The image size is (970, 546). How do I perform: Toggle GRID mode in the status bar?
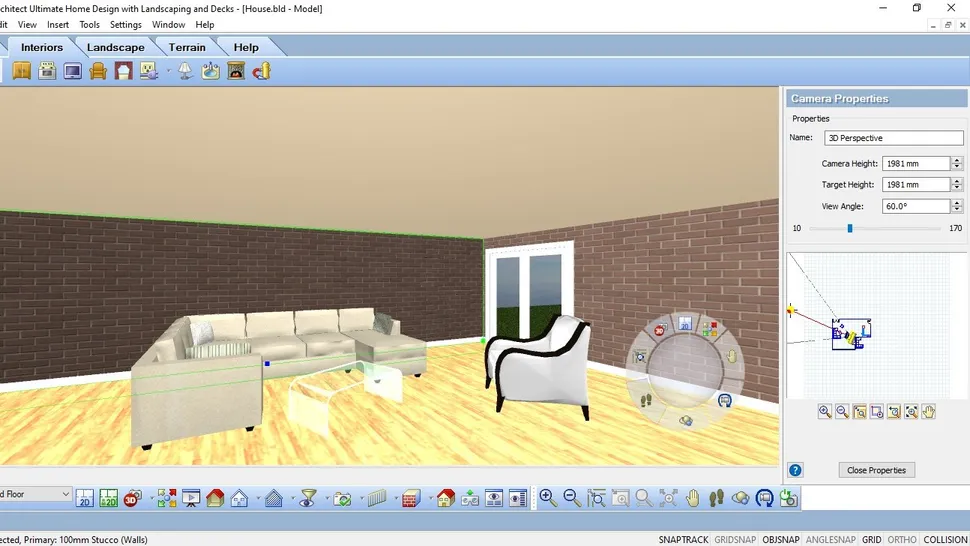872,540
